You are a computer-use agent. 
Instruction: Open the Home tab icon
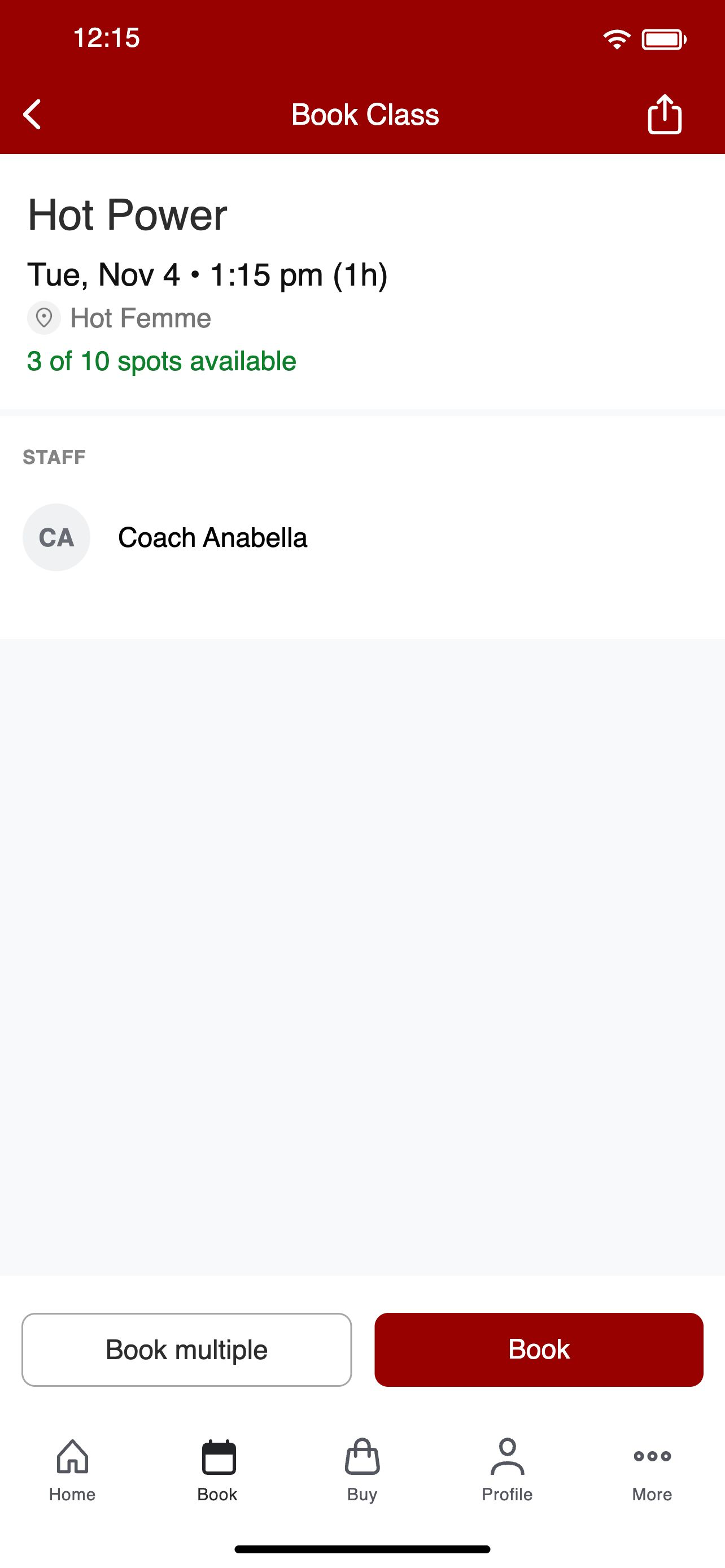[x=72, y=1457]
